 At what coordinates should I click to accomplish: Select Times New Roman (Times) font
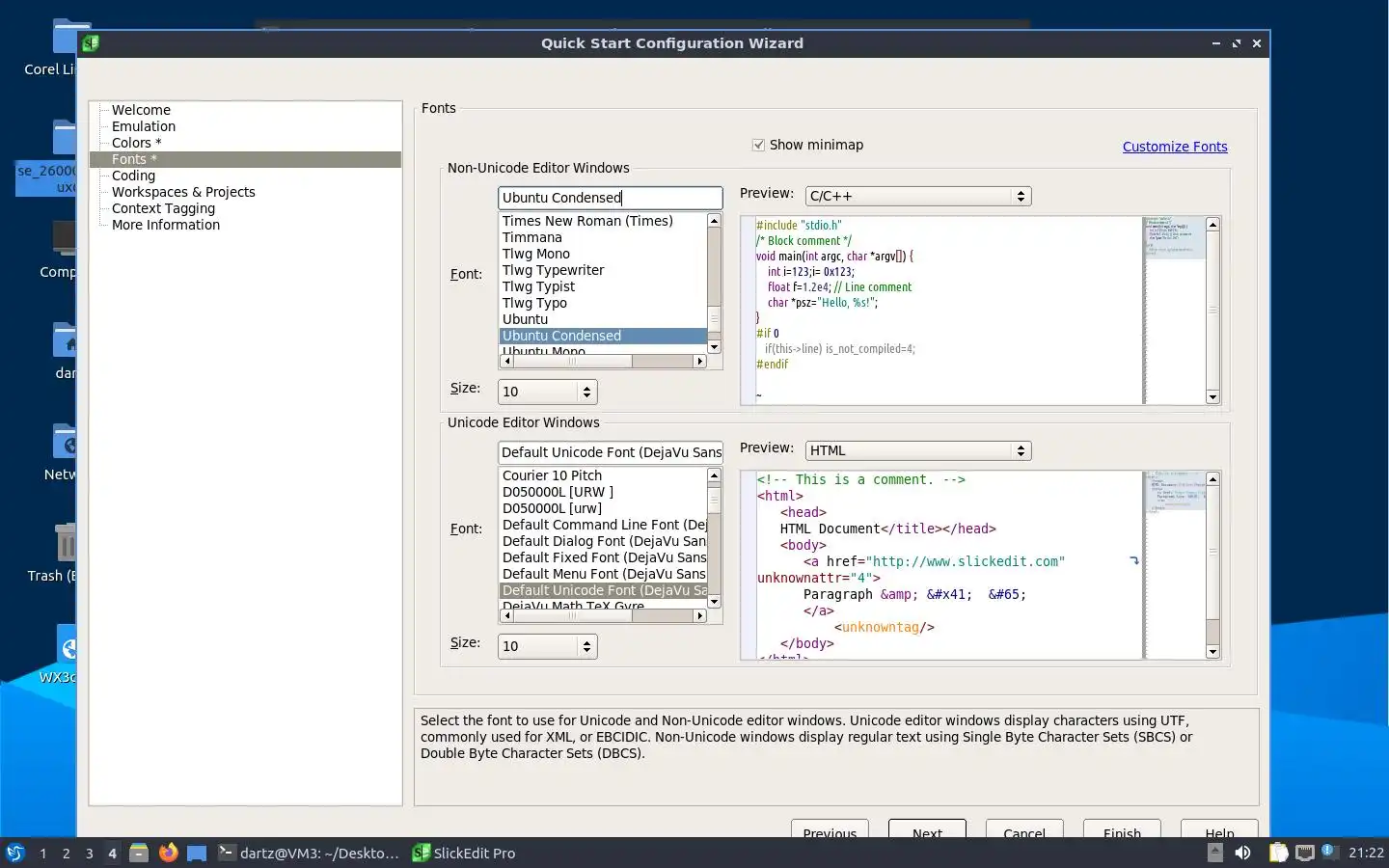pos(587,221)
